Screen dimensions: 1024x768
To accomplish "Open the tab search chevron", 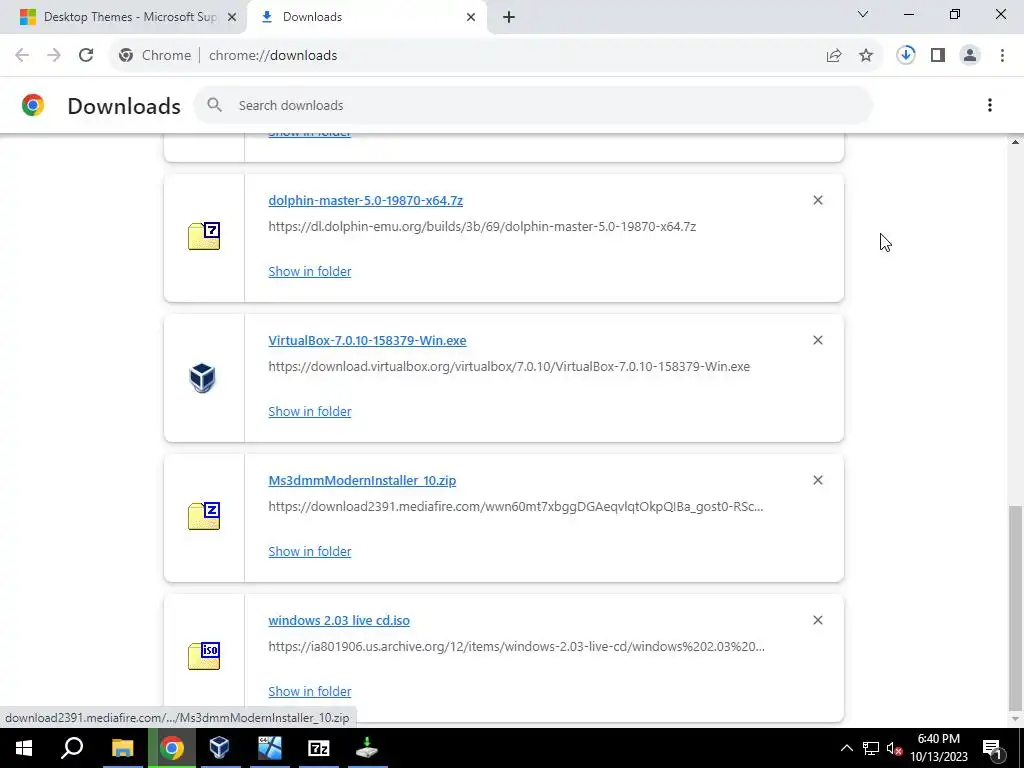I will click(863, 14).
